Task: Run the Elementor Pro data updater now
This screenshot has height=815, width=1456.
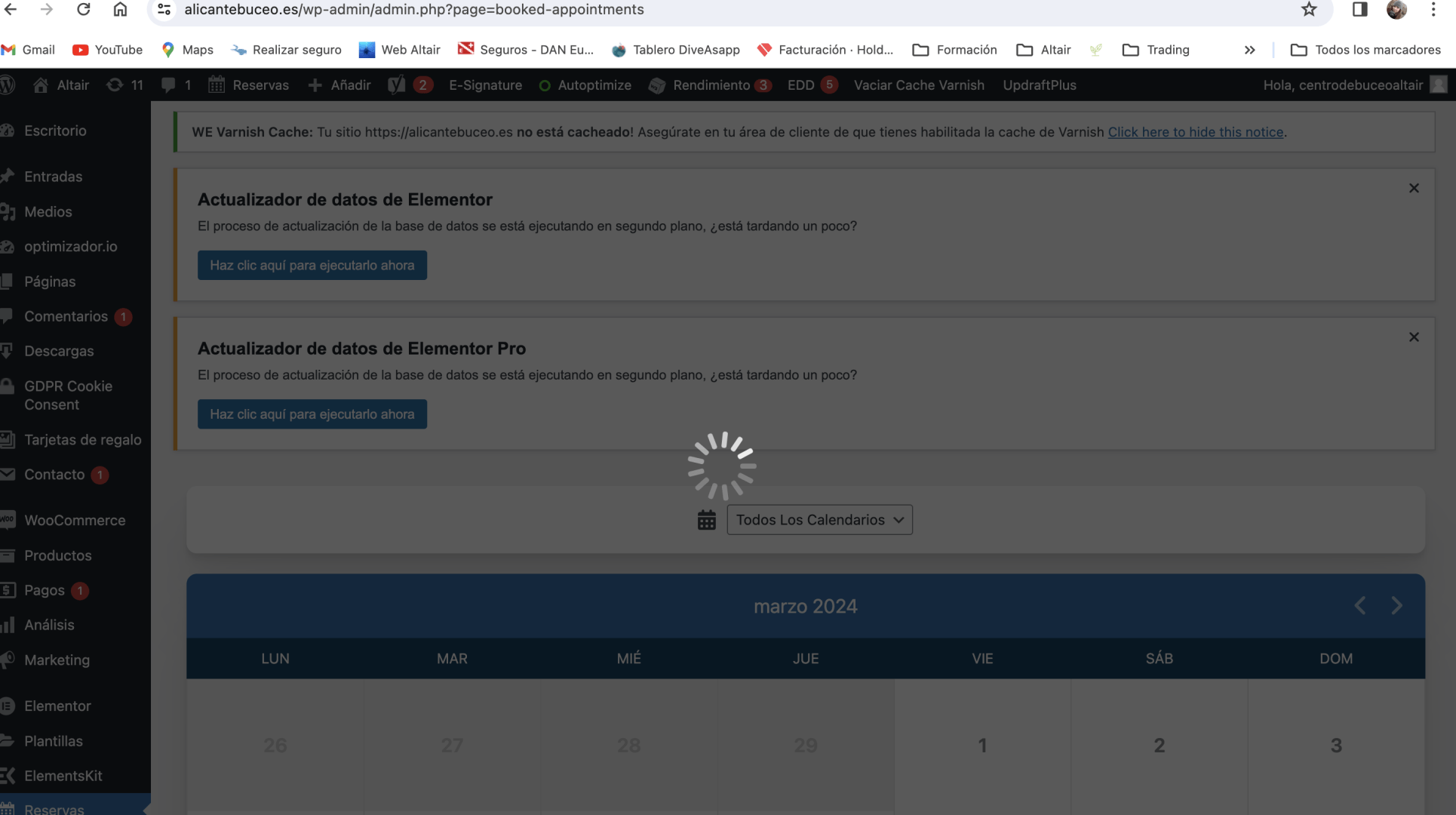Action: coord(312,414)
